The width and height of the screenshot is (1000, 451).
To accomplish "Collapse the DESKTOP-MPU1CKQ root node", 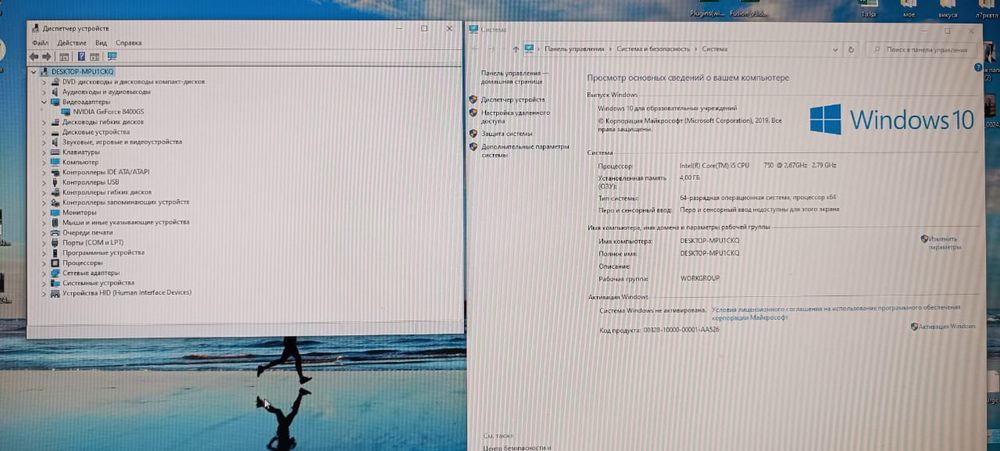I will [34, 71].
